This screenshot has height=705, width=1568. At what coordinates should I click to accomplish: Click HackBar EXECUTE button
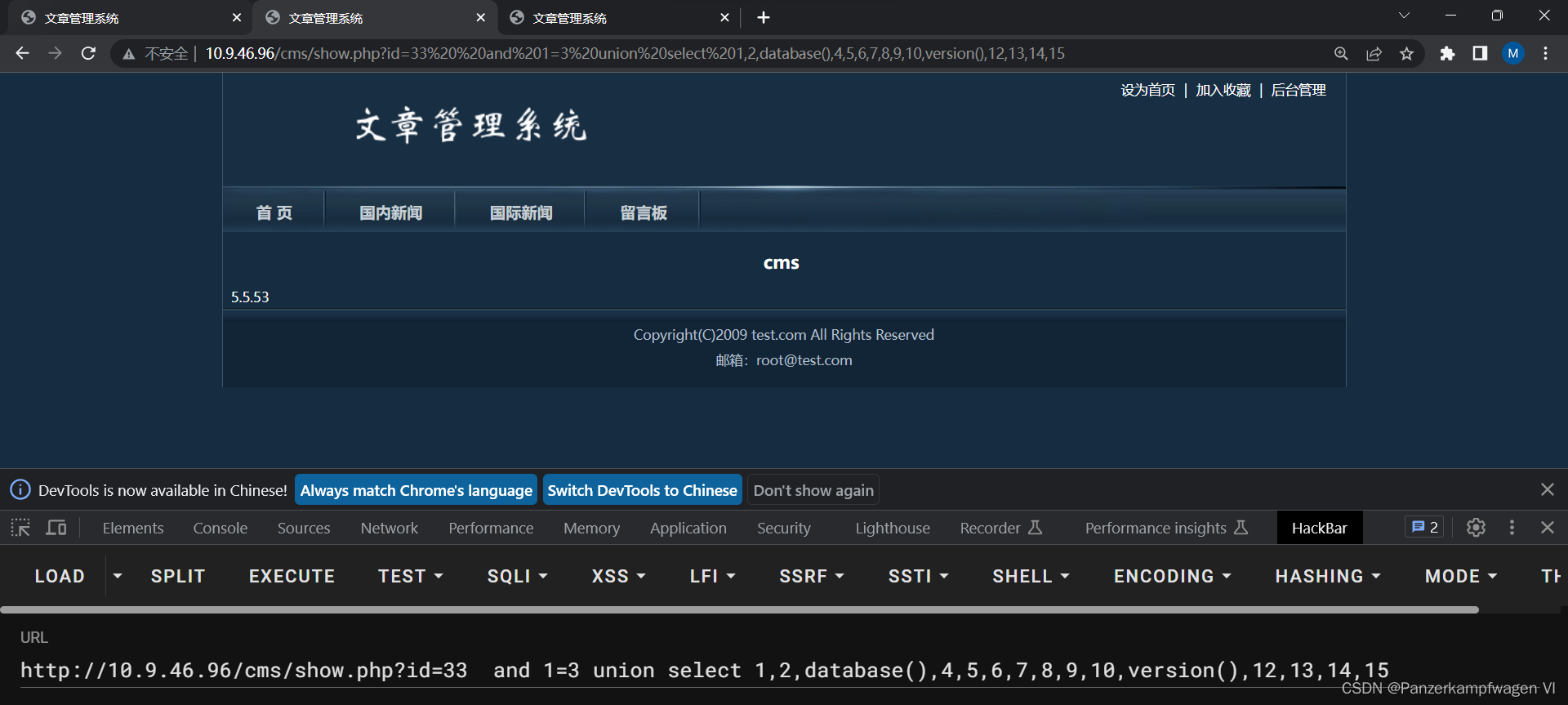pos(292,576)
